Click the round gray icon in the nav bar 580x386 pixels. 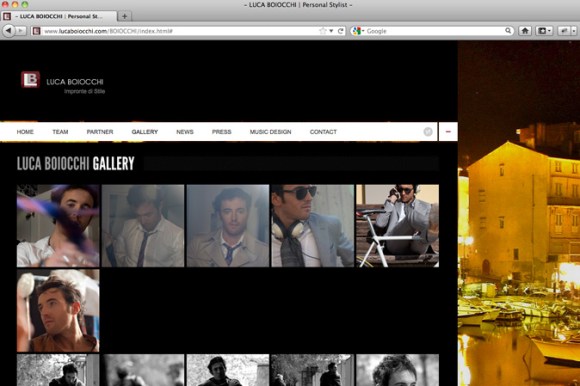point(428,132)
